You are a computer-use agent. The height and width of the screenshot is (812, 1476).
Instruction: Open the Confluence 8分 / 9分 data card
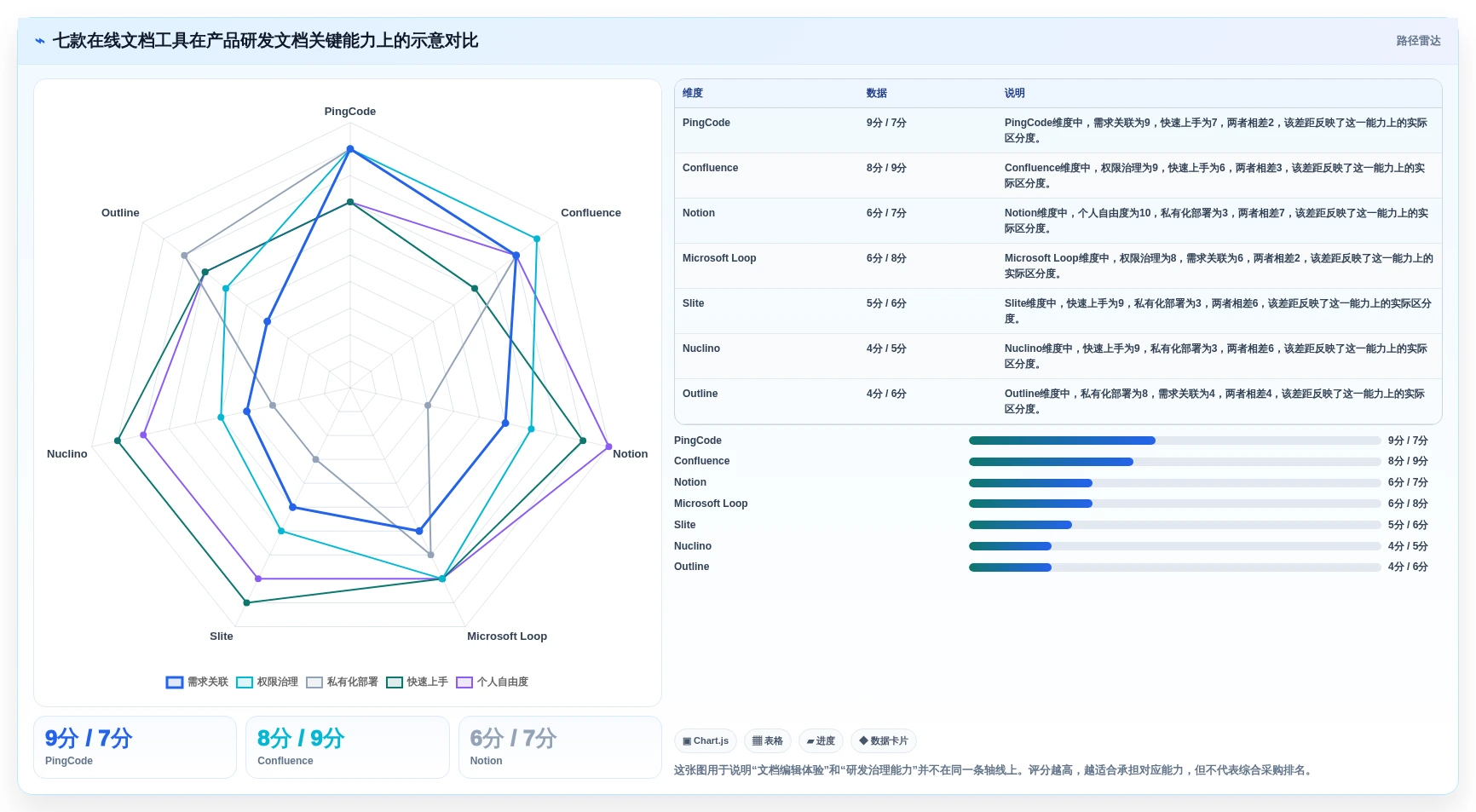coord(347,747)
